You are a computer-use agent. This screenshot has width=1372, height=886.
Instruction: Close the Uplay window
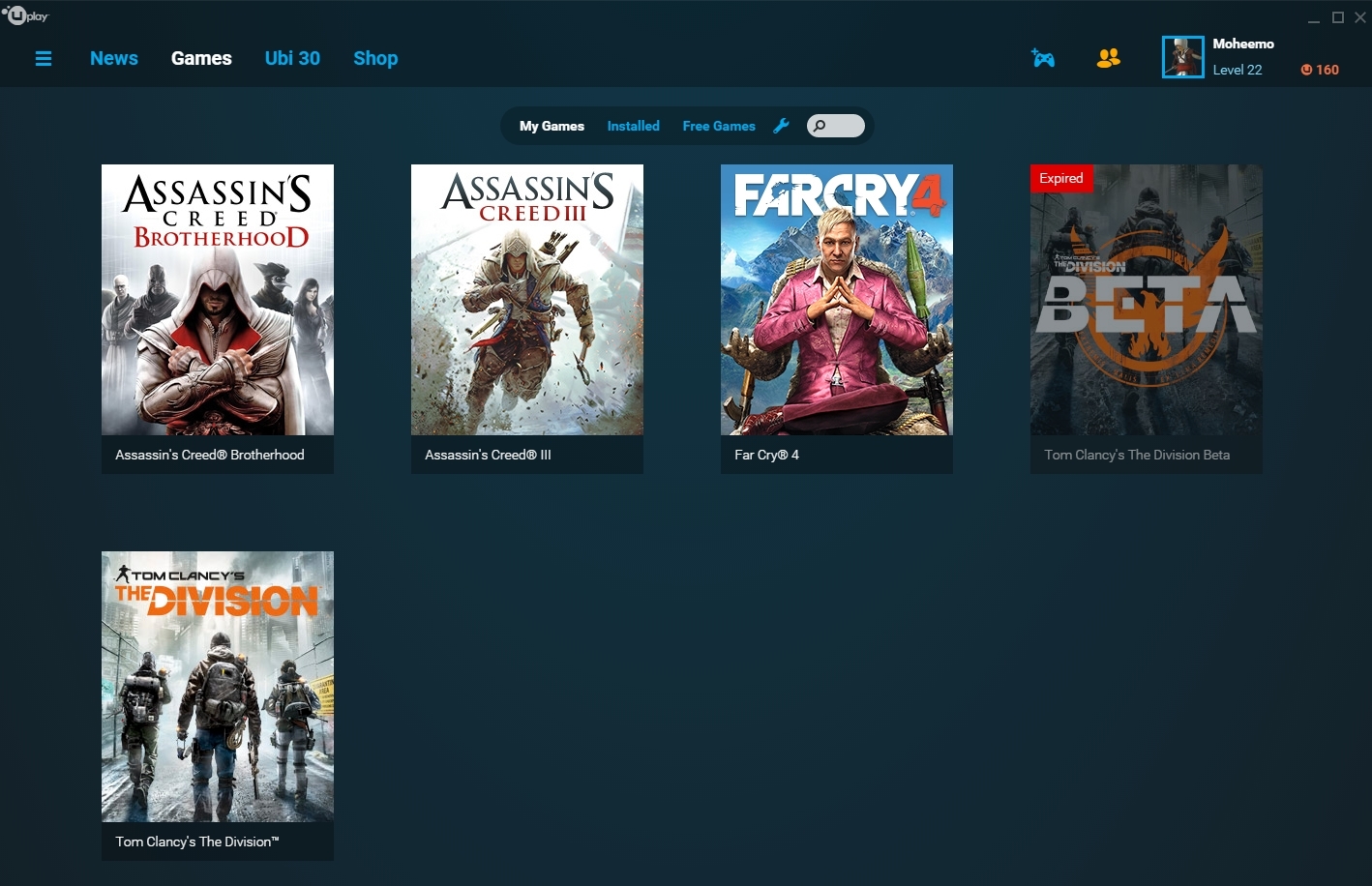[x=1360, y=17]
